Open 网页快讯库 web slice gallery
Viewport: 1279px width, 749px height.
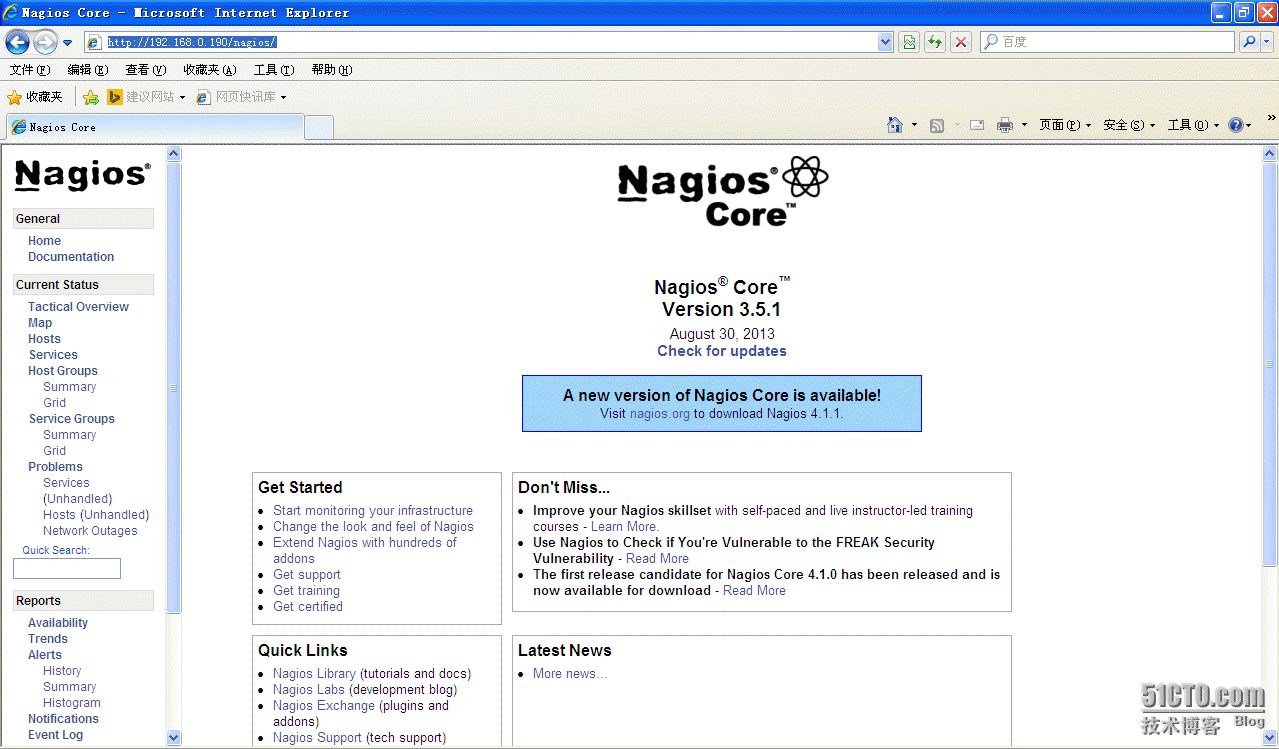pyautogui.click(x=241, y=97)
